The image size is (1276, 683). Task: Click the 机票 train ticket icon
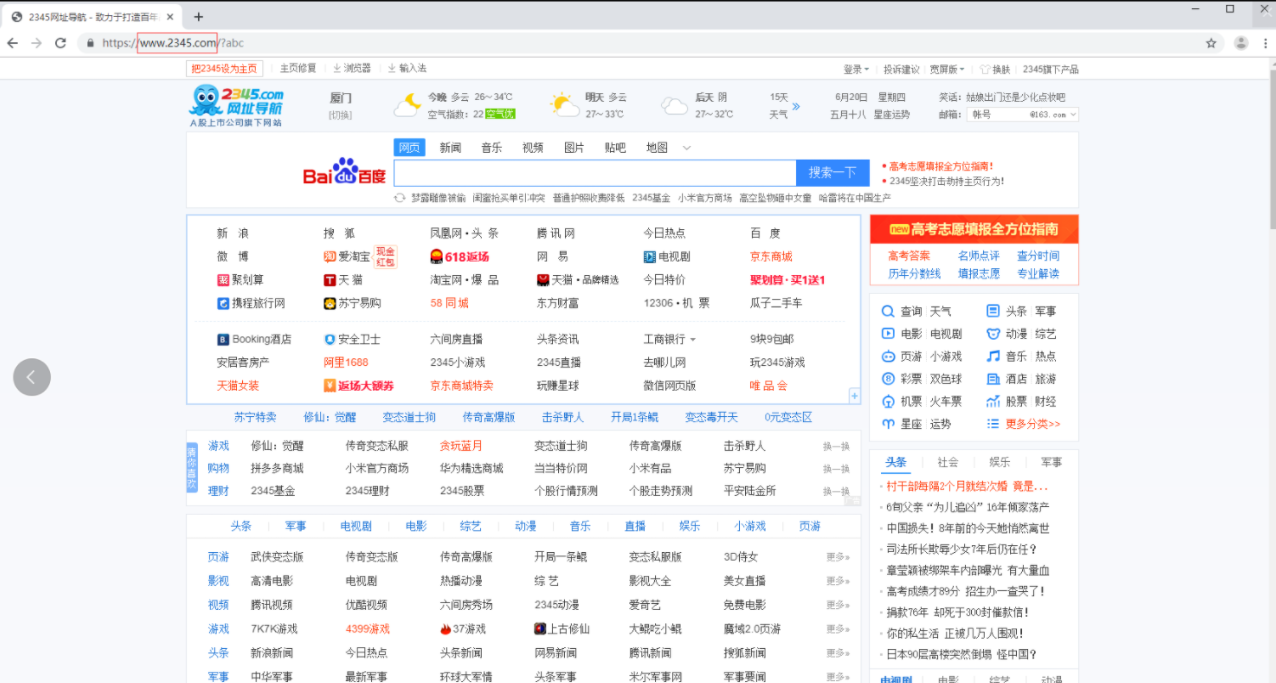pos(889,401)
